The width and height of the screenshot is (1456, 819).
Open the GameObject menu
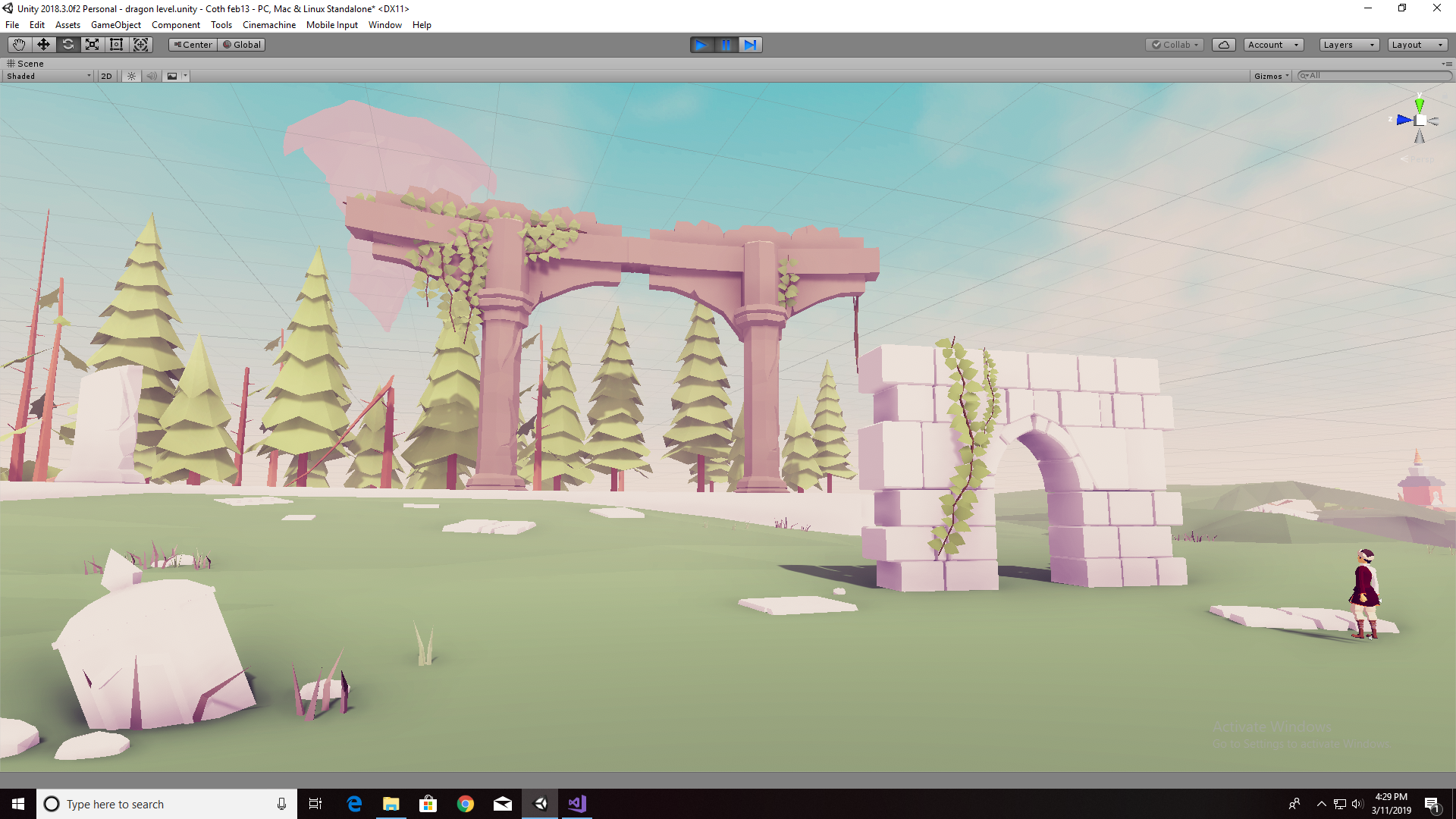(x=115, y=25)
